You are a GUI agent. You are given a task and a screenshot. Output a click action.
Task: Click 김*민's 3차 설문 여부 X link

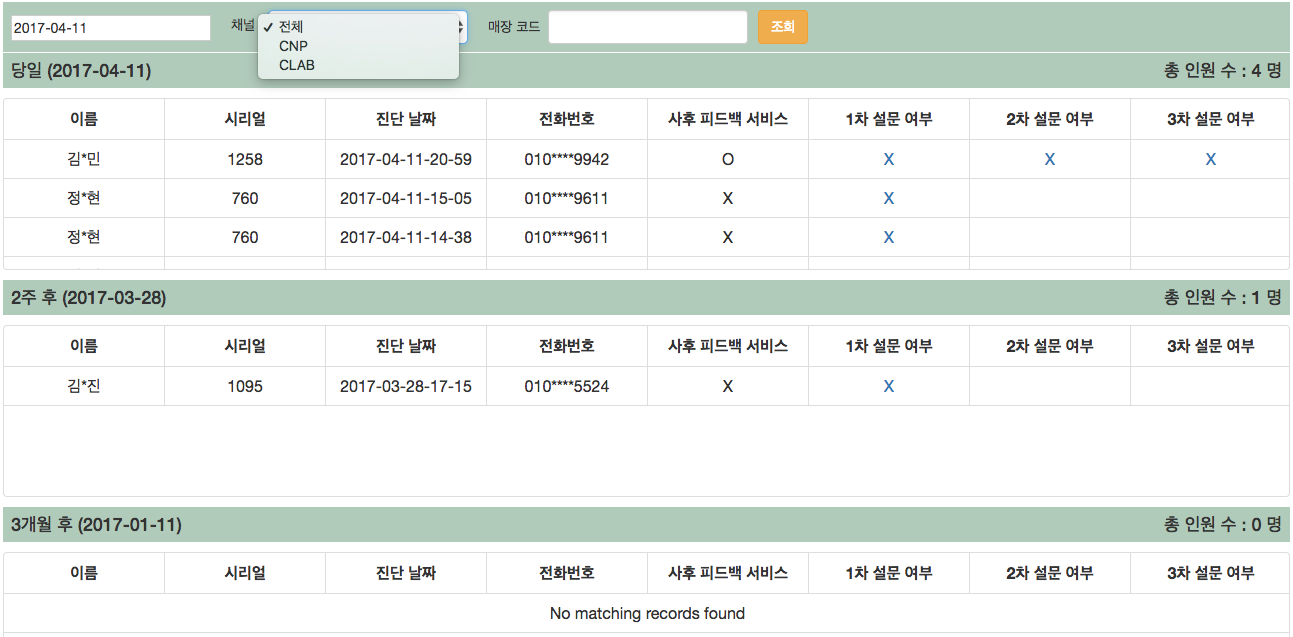tap(1210, 158)
